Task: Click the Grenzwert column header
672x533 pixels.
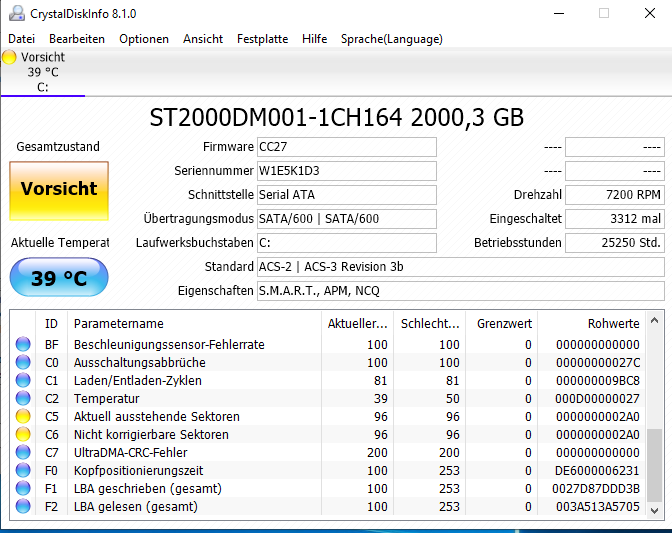Action: coord(501,323)
